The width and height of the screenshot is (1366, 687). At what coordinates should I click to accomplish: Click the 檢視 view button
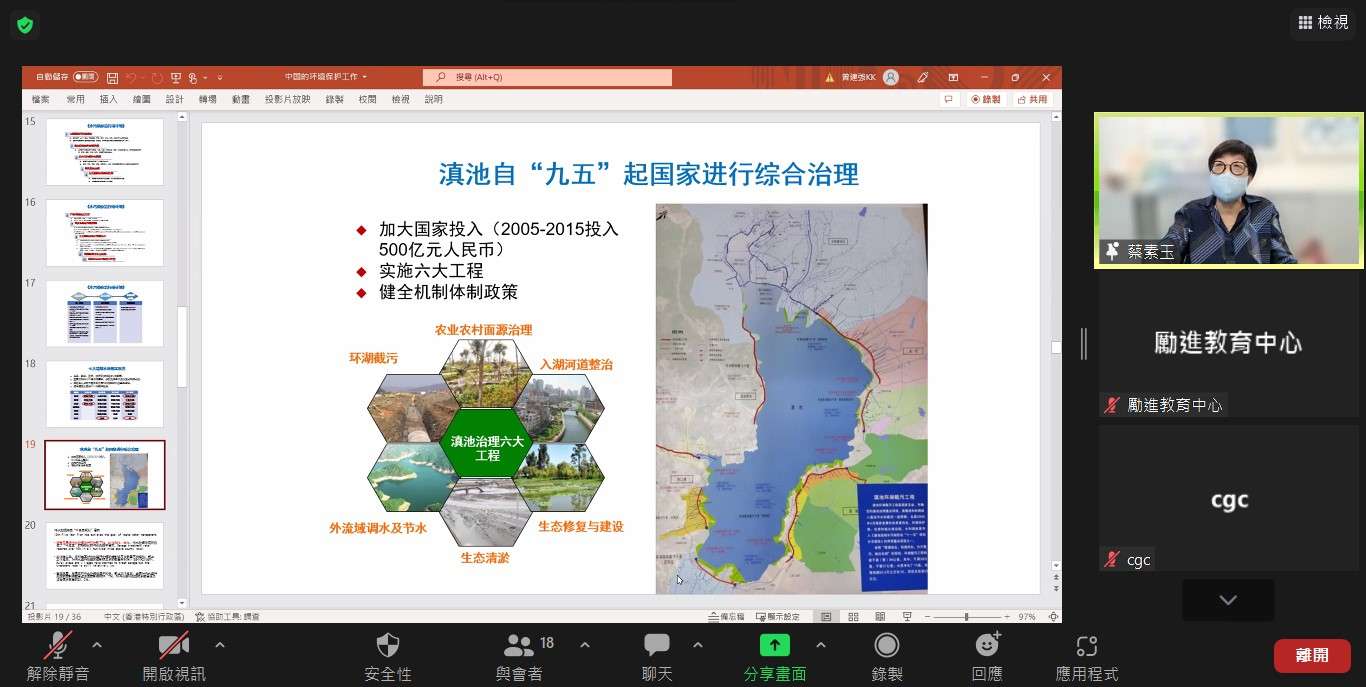click(1322, 22)
